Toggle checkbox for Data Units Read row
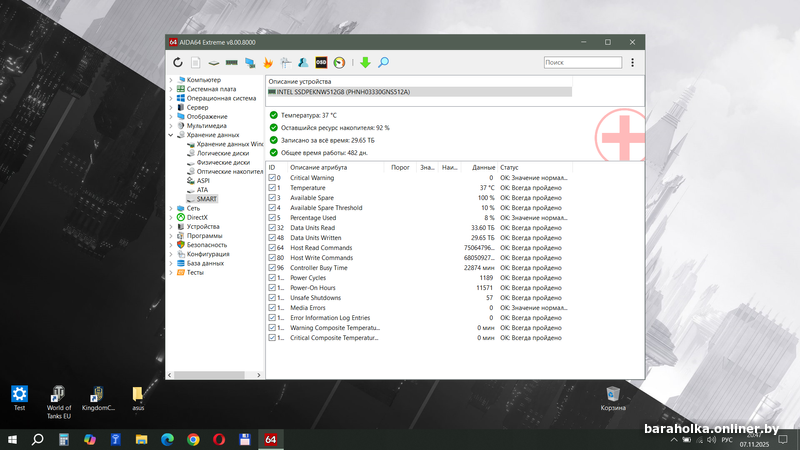This screenshot has width=800, height=450. pos(272,228)
